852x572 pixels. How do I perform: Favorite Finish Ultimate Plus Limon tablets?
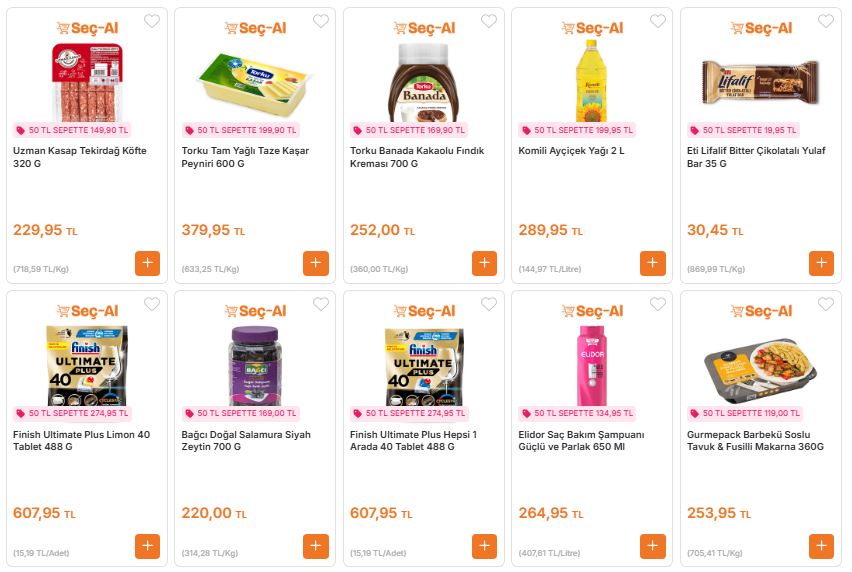coord(152,305)
